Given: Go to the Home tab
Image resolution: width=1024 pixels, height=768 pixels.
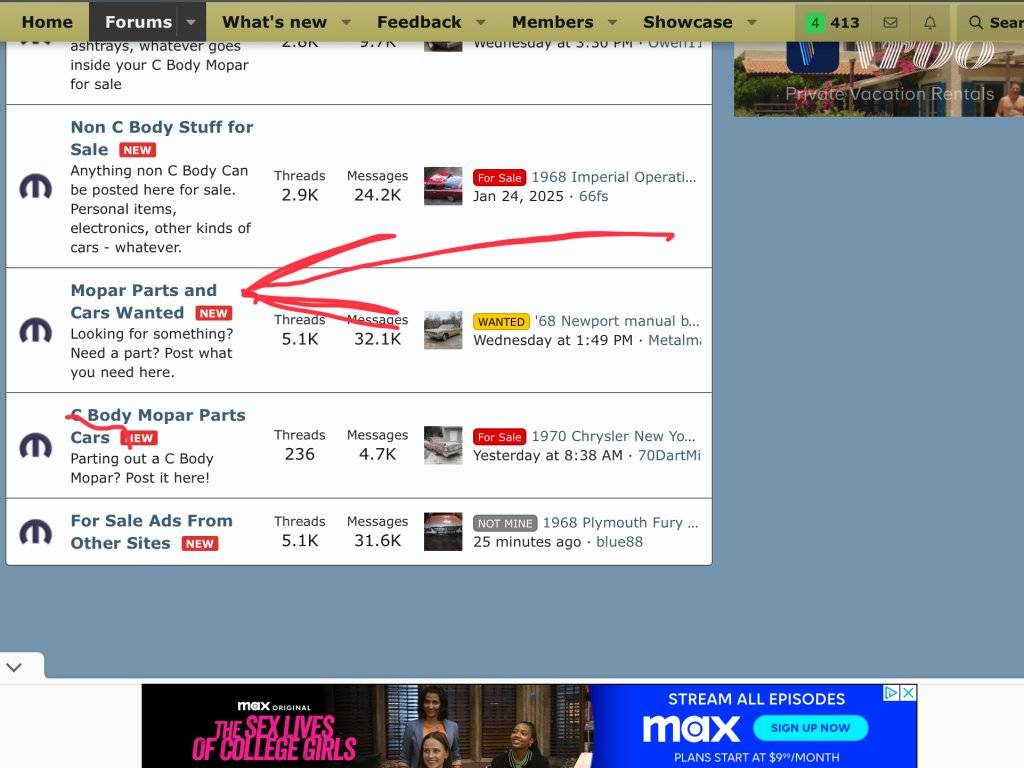Looking at the screenshot, I should [47, 22].
